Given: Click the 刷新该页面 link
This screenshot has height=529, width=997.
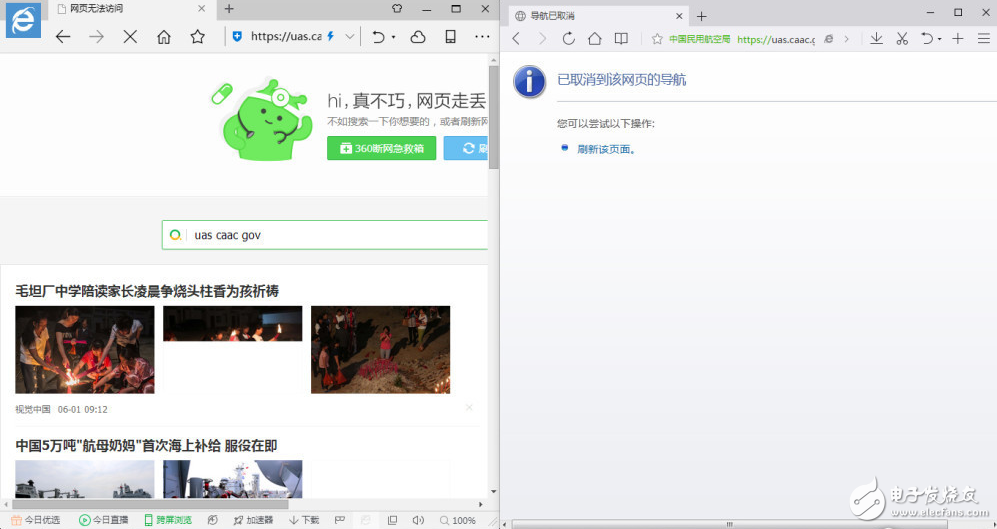Looking at the screenshot, I should point(606,149).
